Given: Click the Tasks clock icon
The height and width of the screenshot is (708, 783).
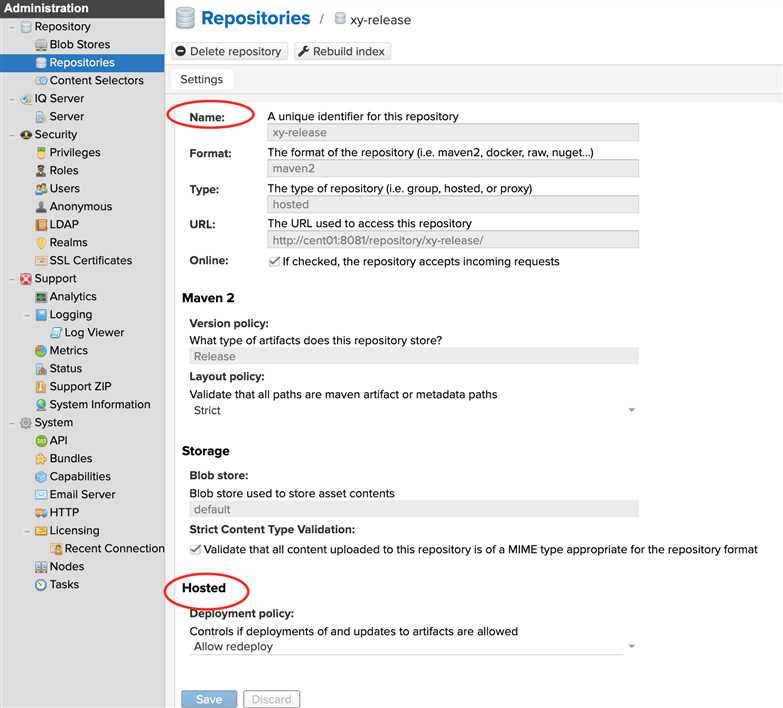Looking at the screenshot, I should (41, 585).
